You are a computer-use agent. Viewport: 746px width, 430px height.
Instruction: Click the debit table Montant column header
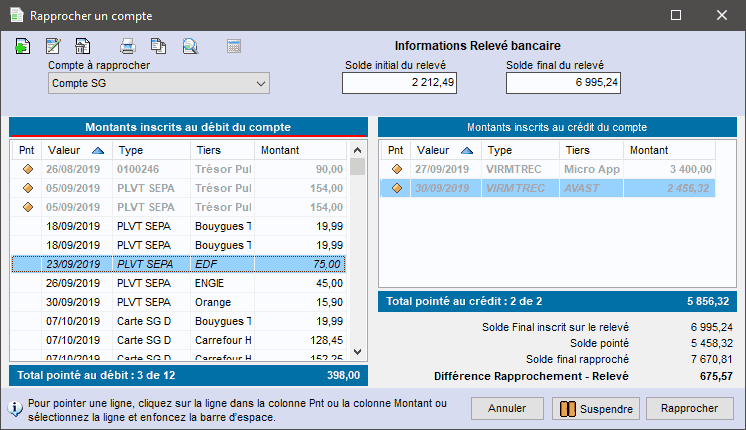(300, 150)
